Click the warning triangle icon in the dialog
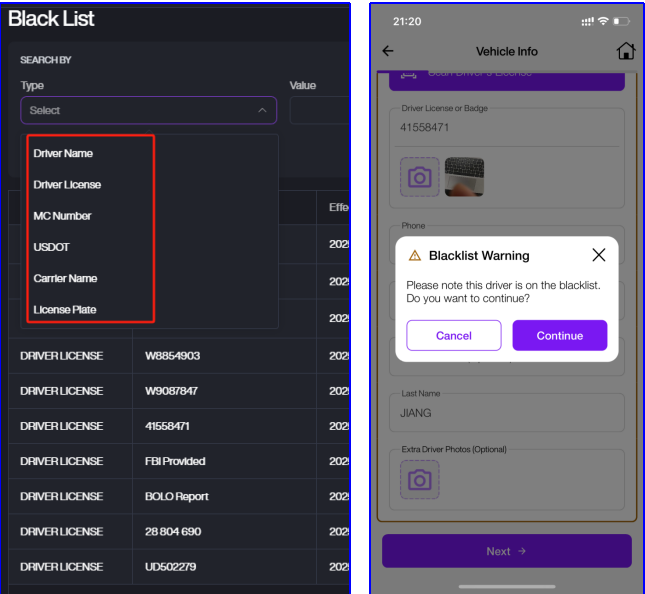Screen dimensions: 645x594 pyautogui.click(x=414, y=256)
